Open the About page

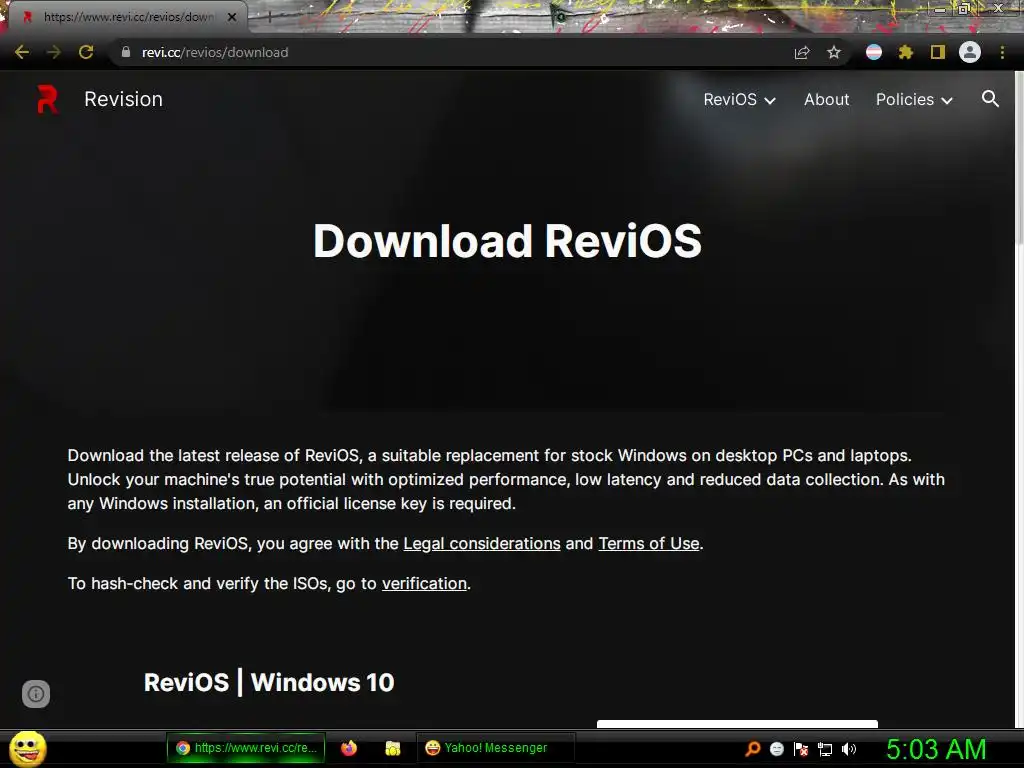[x=826, y=99]
